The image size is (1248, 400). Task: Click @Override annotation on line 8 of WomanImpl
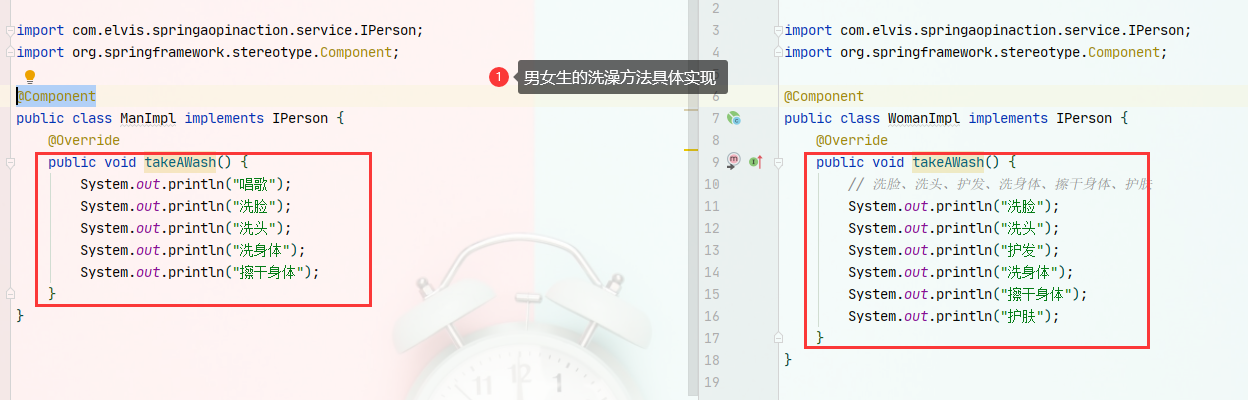click(852, 140)
